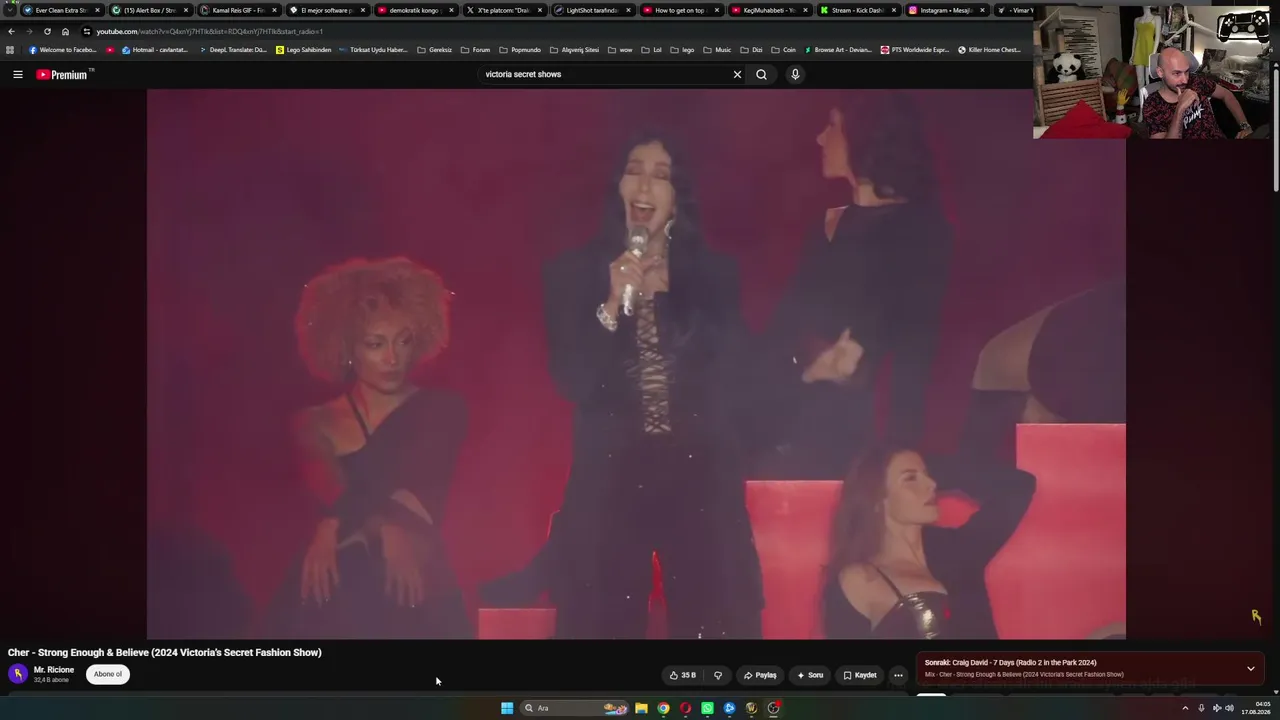1280x720 pixels.
Task: Expand Alışveriş Sitesi bookmarks folder
Action: pyautogui.click(x=575, y=50)
